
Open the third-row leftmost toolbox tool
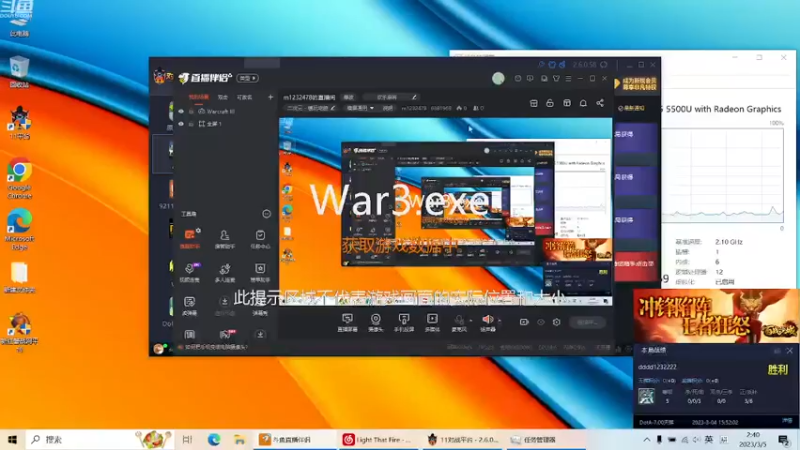click(190, 305)
